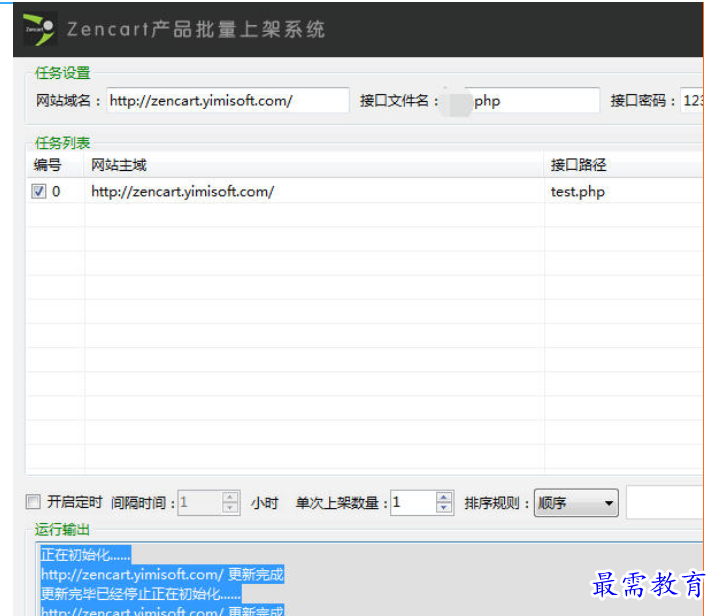Screen dimensions: 714x616
Task: Click the 正在初始化 output line
Action: click(86, 555)
